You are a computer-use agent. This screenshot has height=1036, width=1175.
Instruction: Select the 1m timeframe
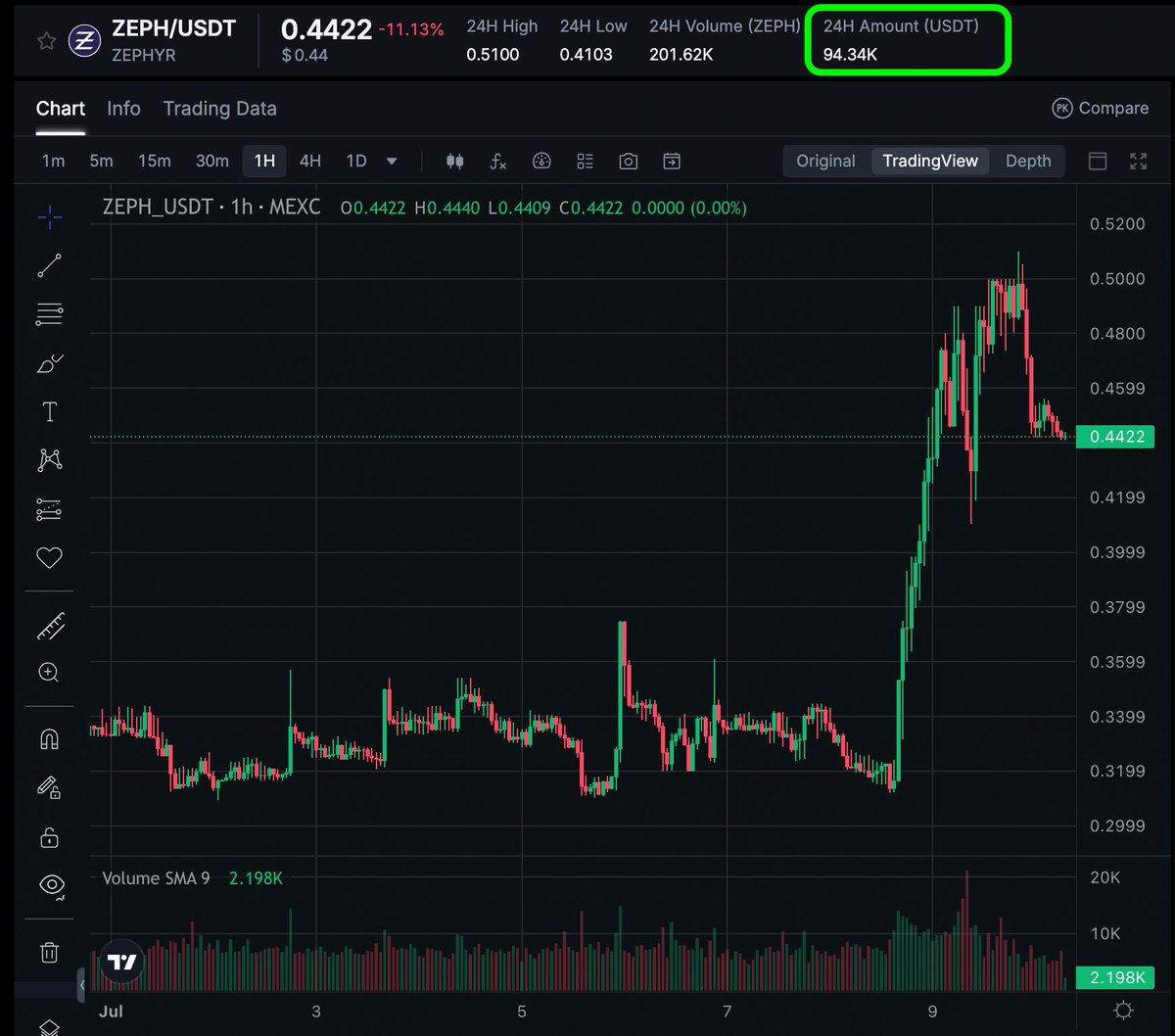tap(53, 162)
